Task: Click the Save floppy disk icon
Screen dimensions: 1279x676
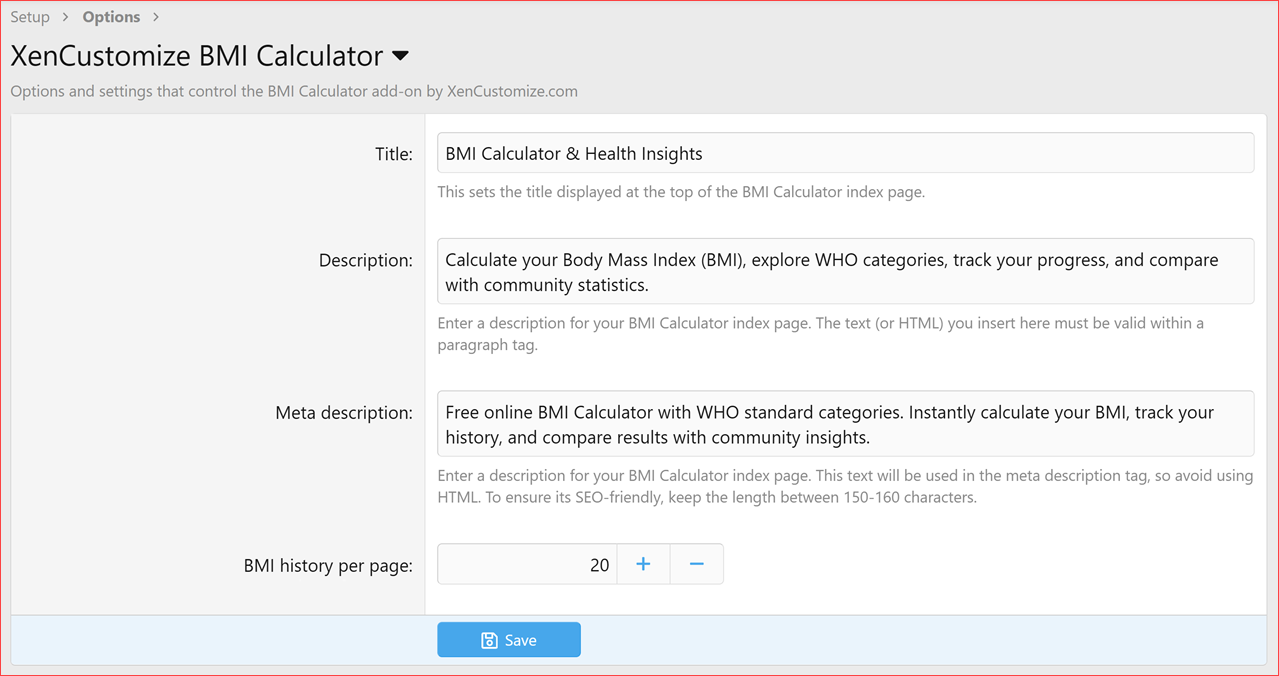Action: pos(489,639)
